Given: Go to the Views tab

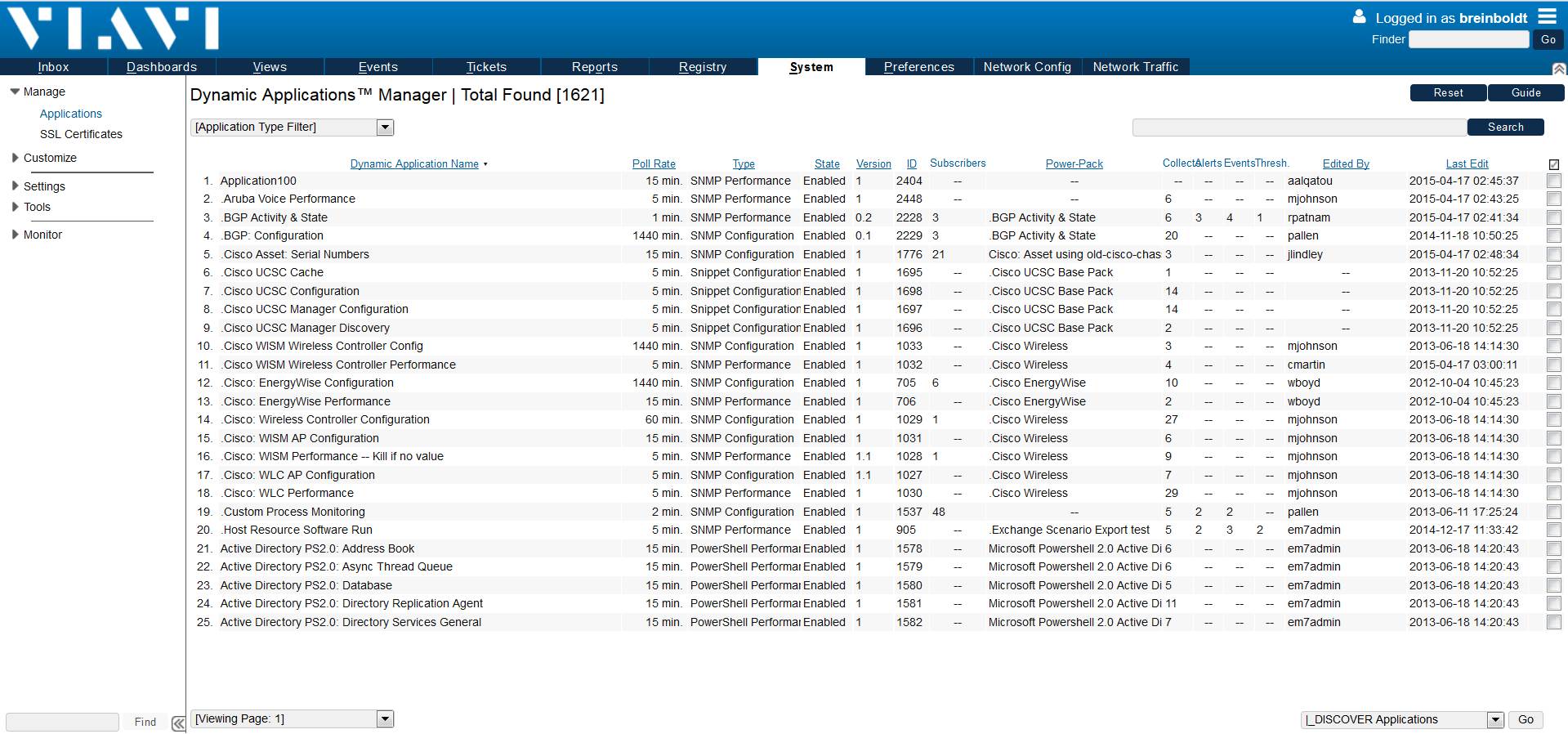Looking at the screenshot, I should click(270, 67).
